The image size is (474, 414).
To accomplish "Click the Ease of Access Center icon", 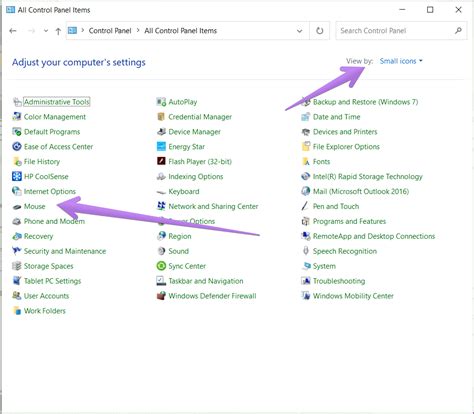I will 17,147.
